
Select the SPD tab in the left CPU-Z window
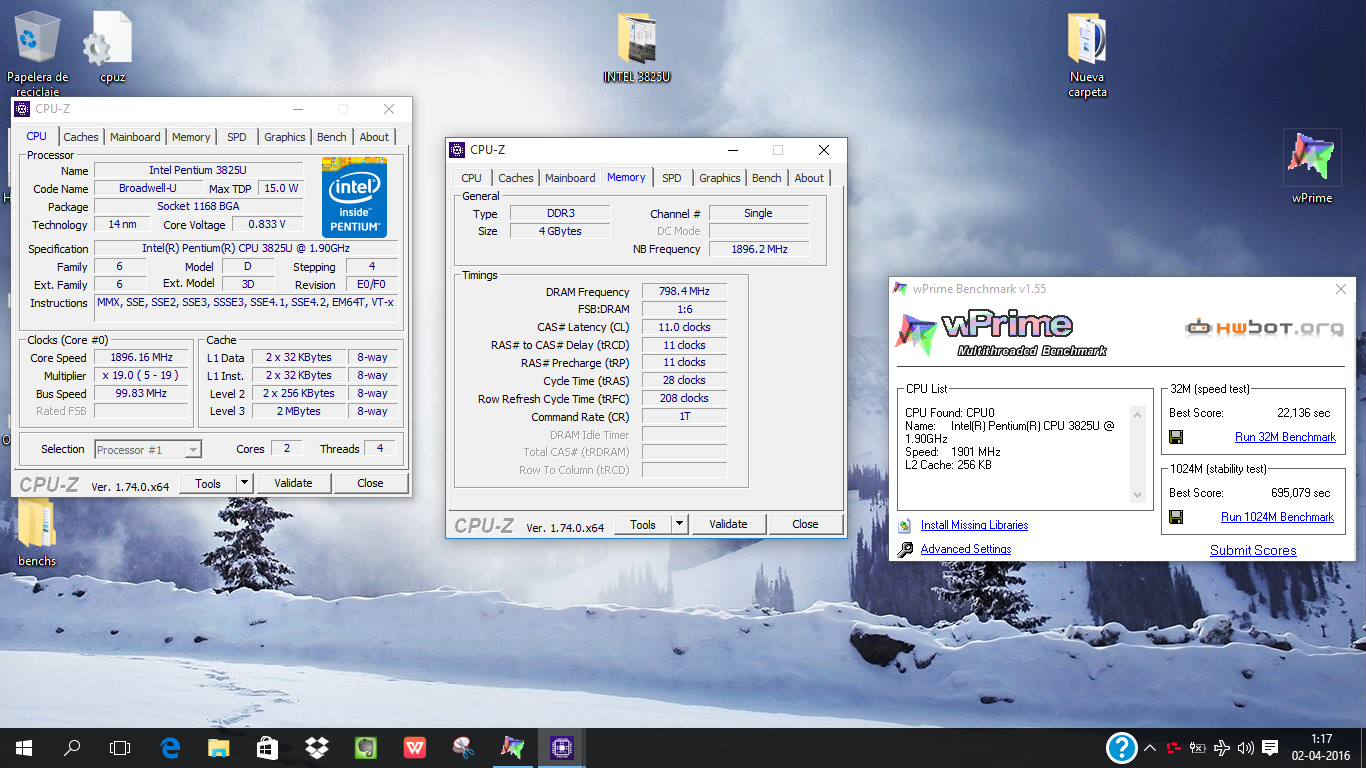236,137
